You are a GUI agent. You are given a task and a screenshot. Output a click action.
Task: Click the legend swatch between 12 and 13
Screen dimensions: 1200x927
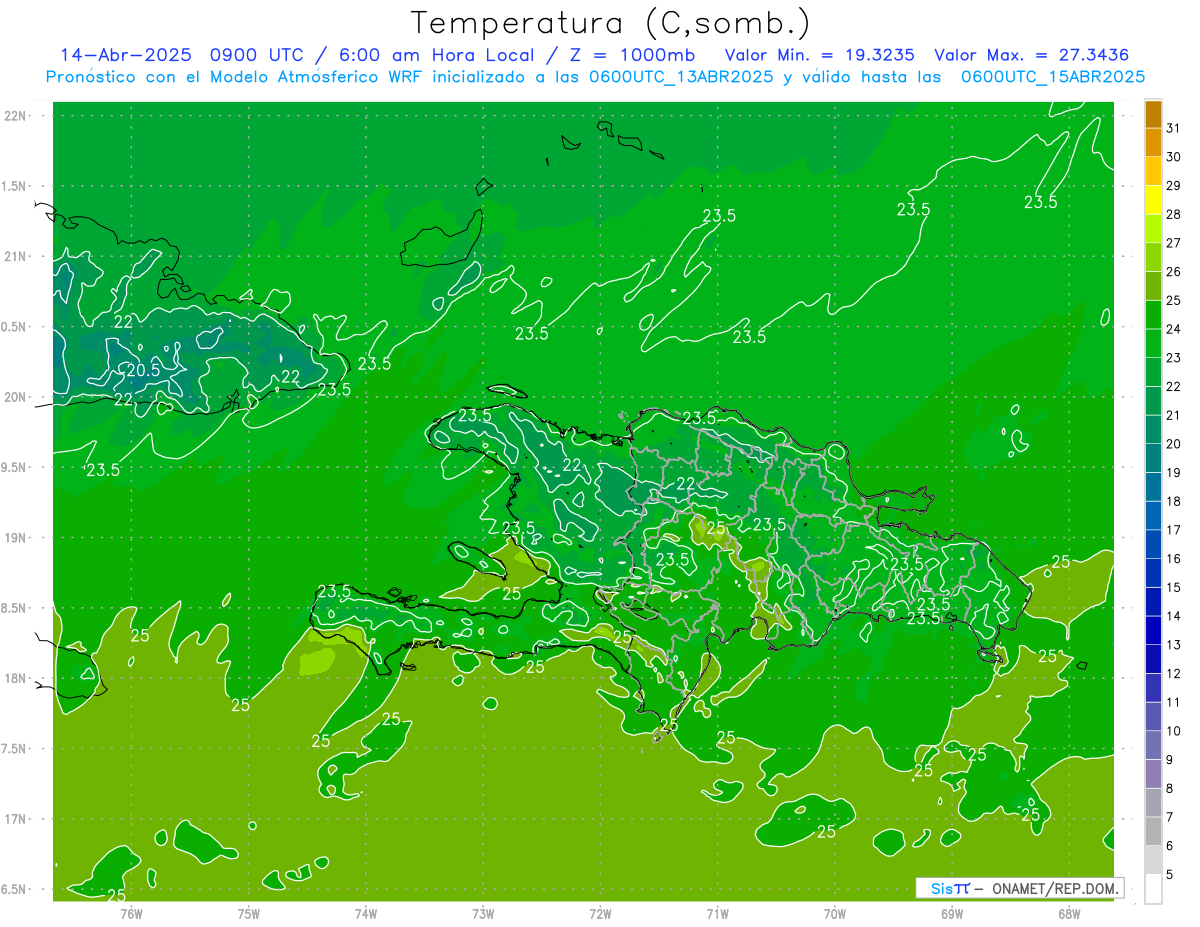(1154, 659)
